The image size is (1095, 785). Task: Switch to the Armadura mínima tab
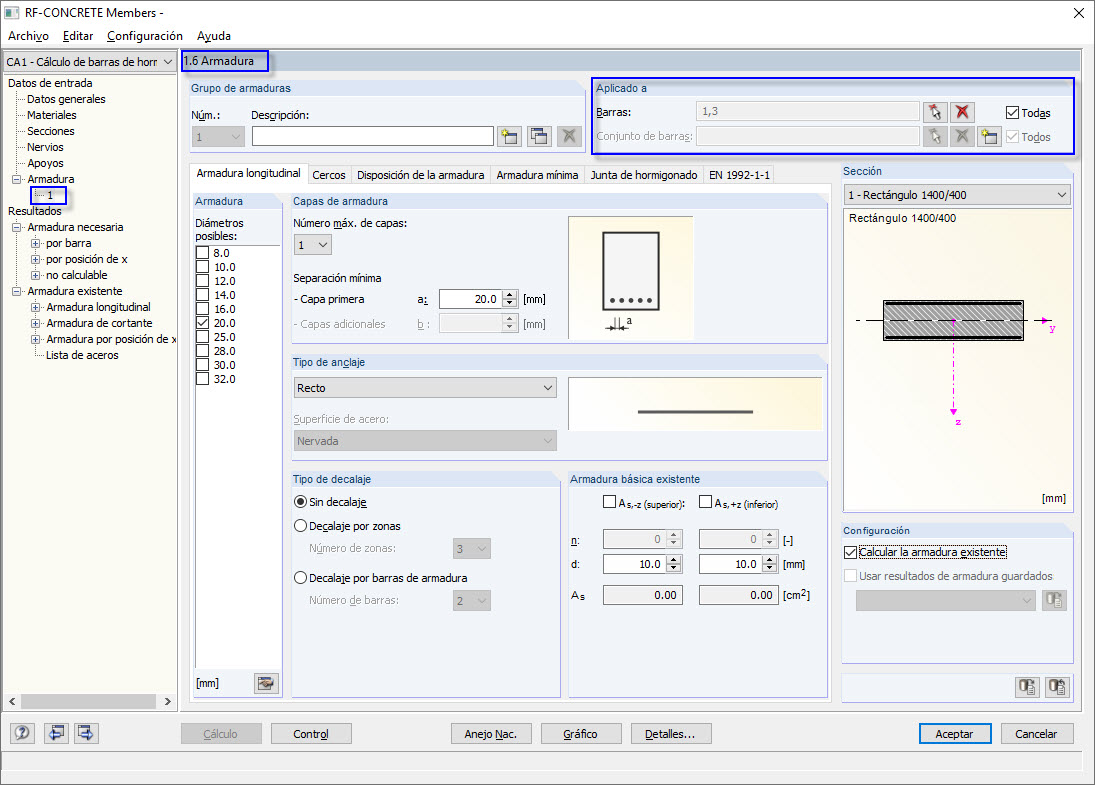[537, 175]
